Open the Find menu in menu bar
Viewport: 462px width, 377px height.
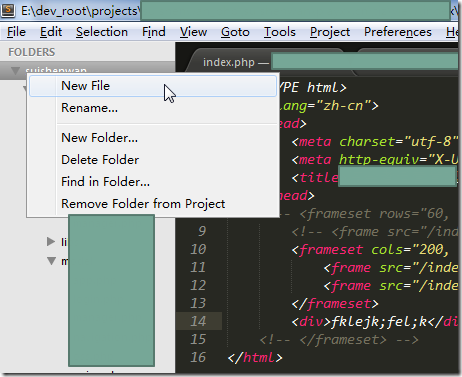pos(154,32)
